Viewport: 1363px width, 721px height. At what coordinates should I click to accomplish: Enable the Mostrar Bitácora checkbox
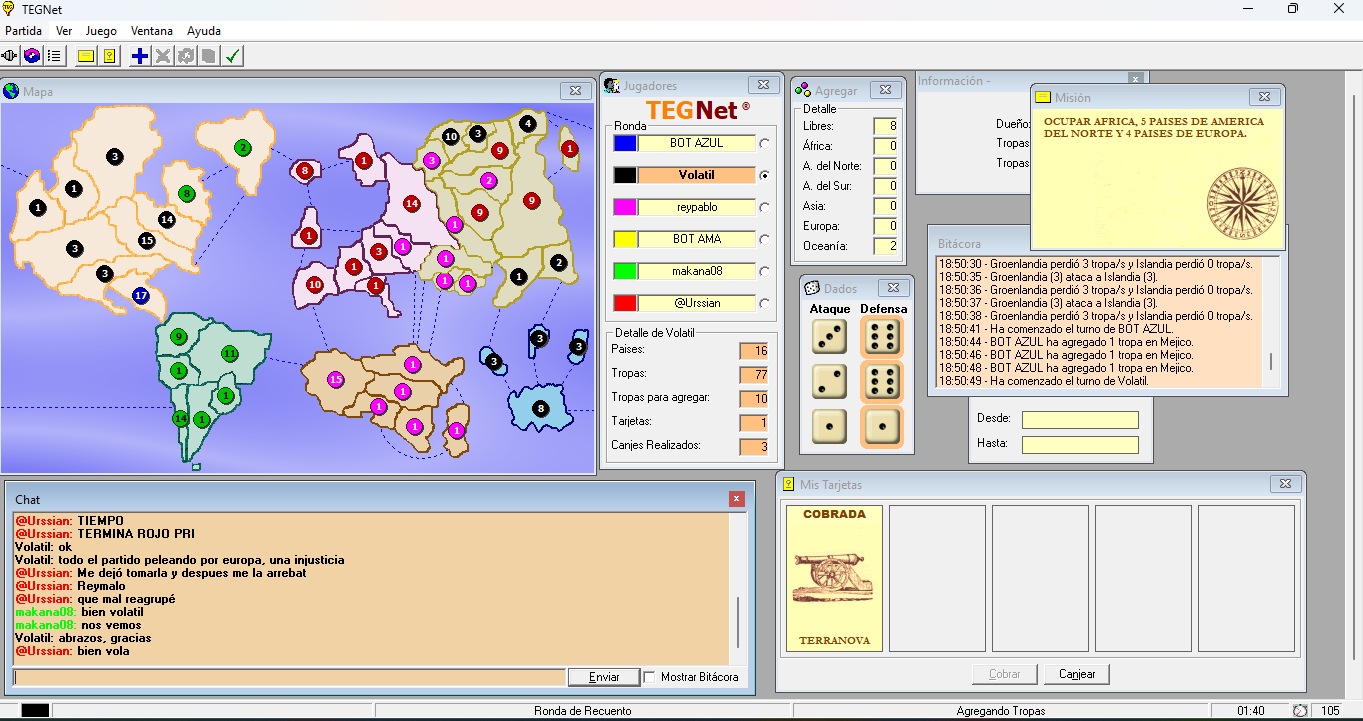pos(650,677)
